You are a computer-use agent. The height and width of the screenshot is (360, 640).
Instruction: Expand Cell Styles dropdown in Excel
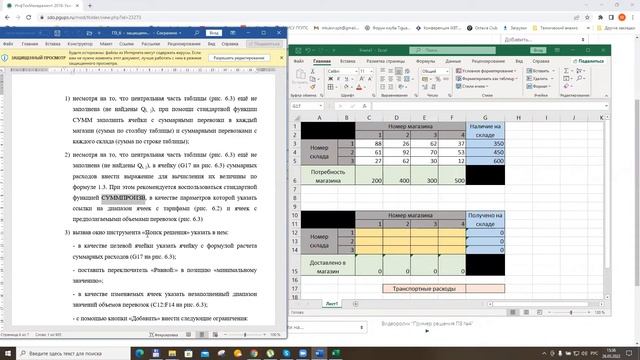tap(487, 86)
